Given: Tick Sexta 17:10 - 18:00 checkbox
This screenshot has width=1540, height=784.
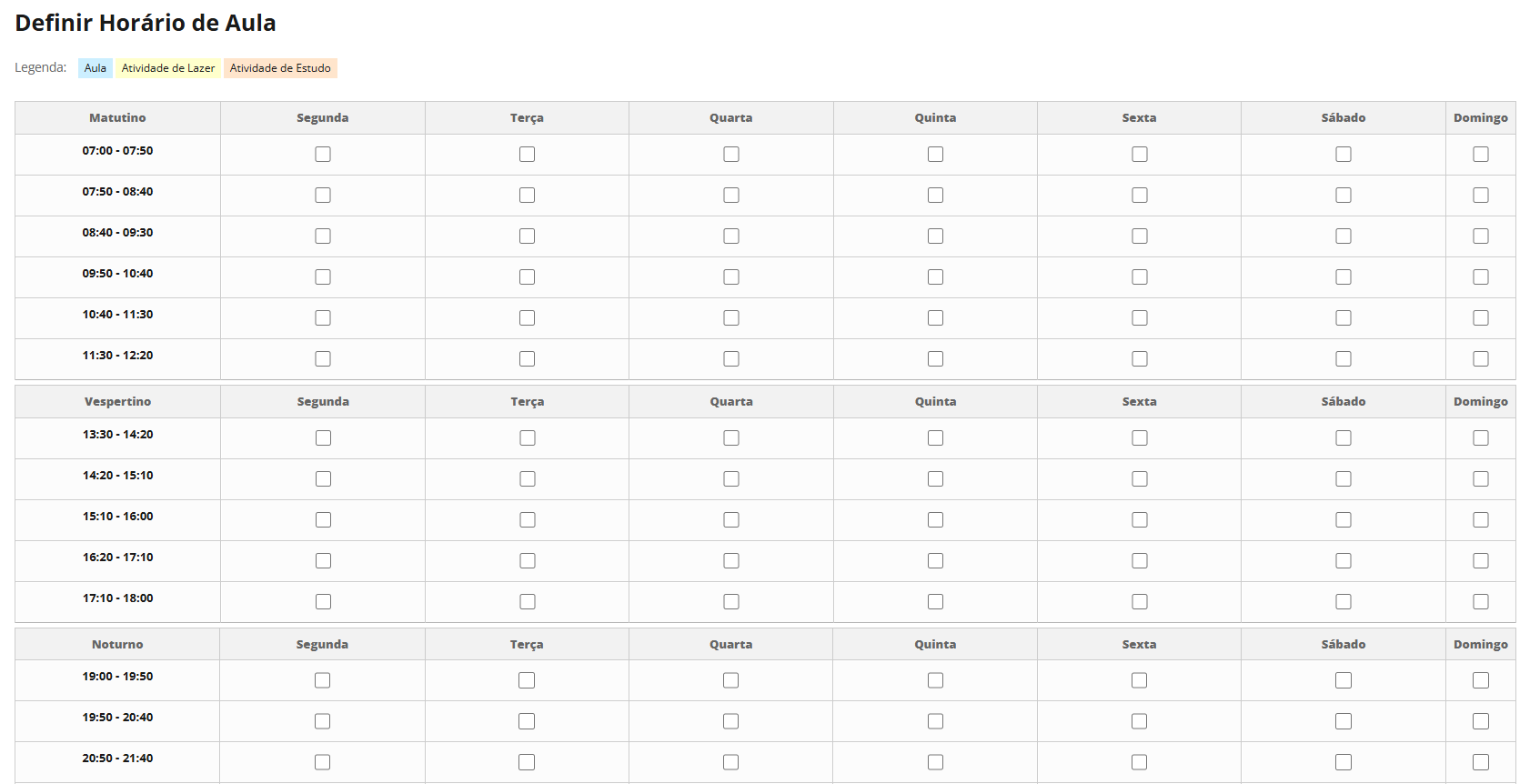Looking at the screenshot, I should pyautogui.click(x=1140, y=602).
